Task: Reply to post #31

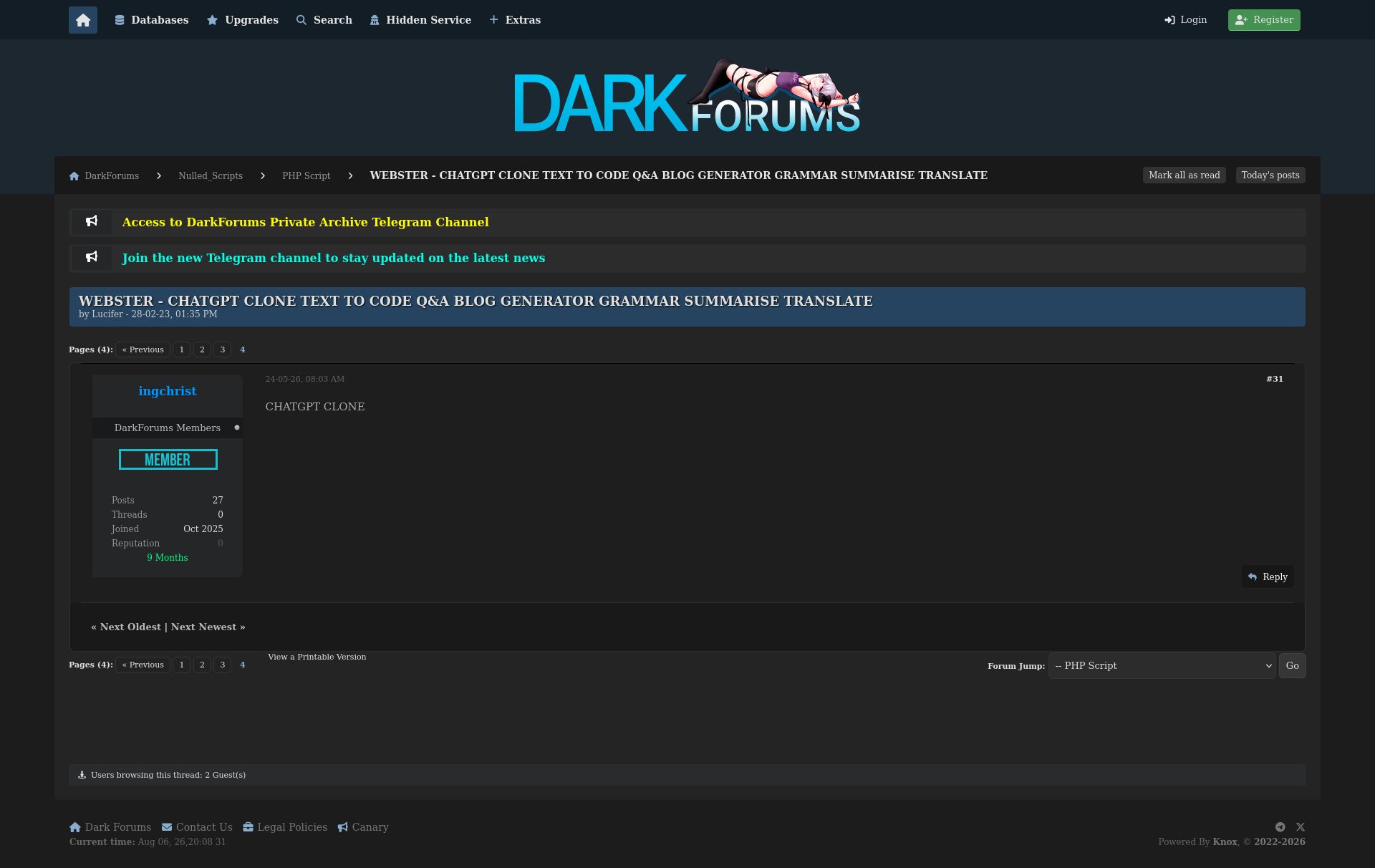Action: coord(1268,577)
